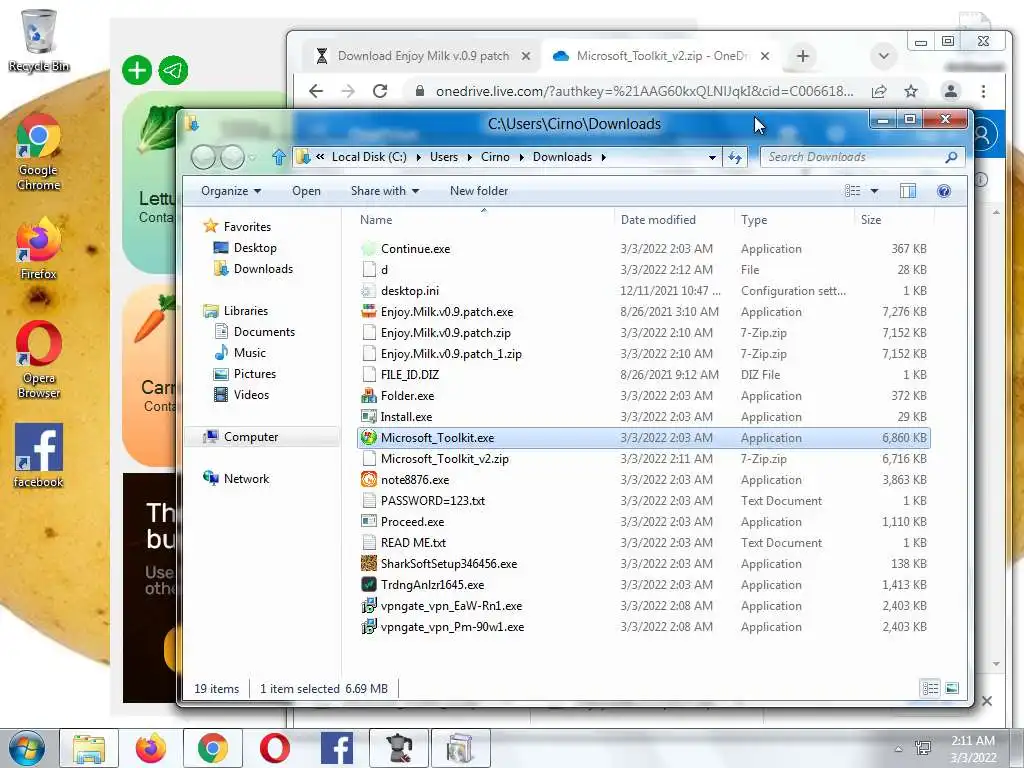Expand the arrow after Downloads breadcrumb
Screen dimensions: 1024x768
coord(603,157)
